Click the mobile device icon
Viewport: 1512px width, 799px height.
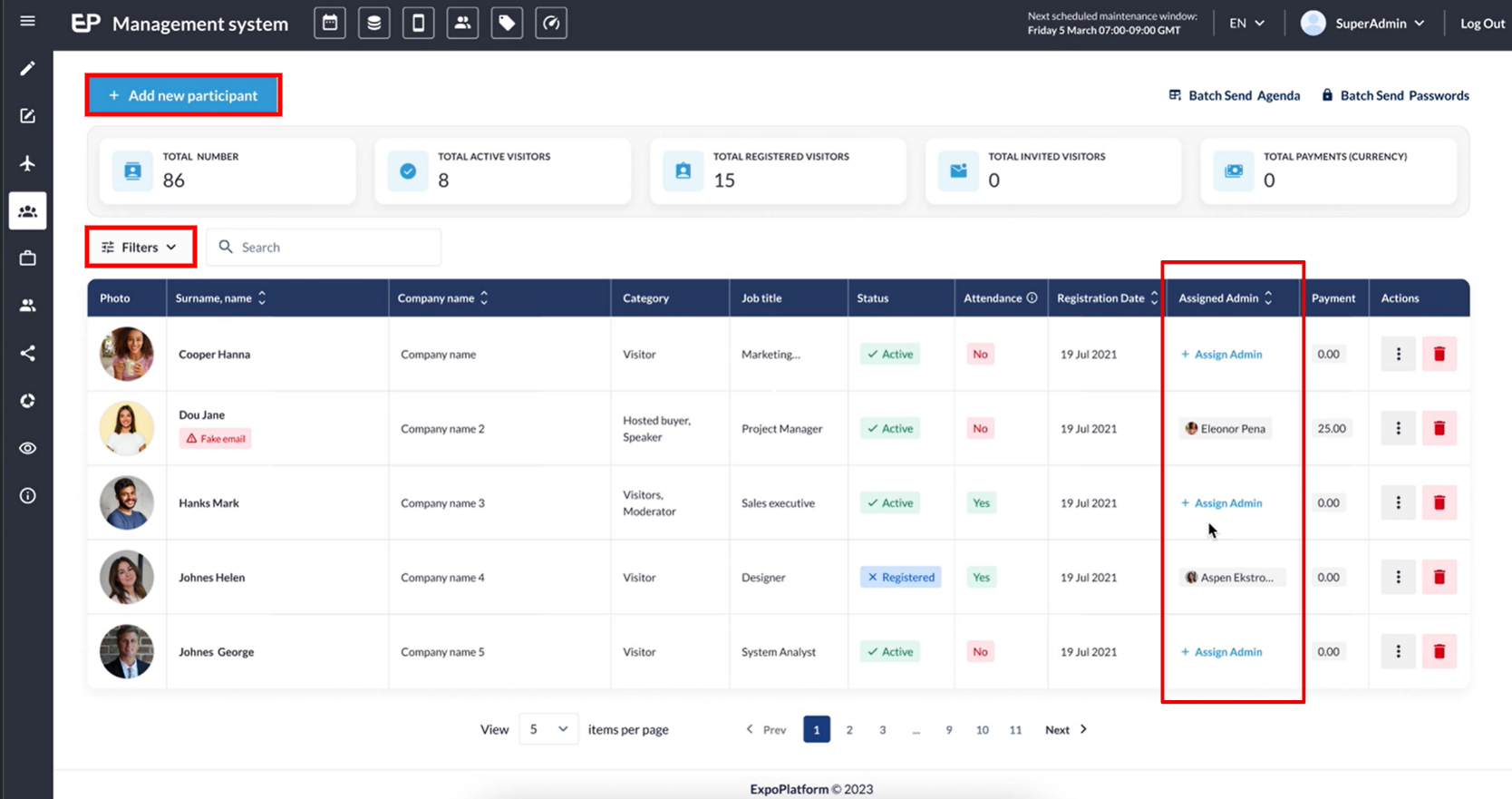(x=418, y=23)
